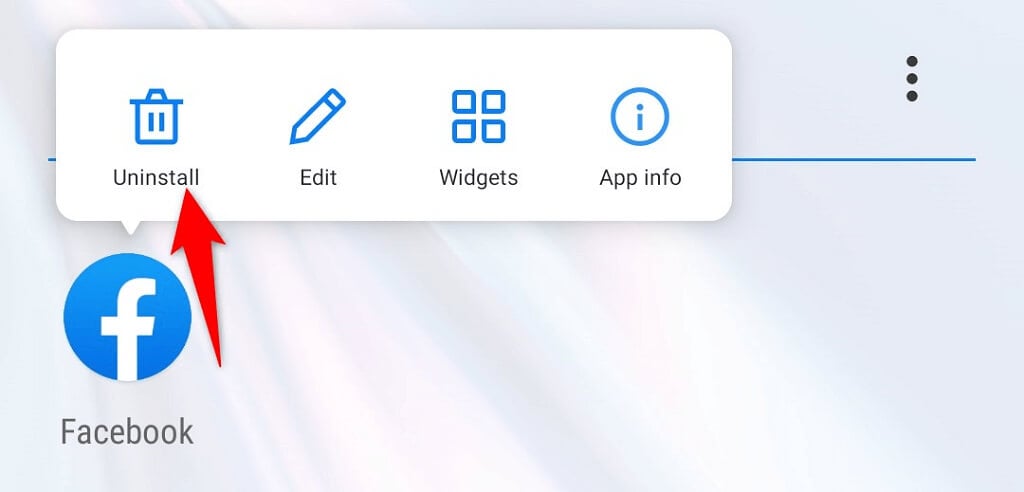Click the letter i inside info circle
The width and height of the screenshot is (1024, 492).
click(640, 116)
